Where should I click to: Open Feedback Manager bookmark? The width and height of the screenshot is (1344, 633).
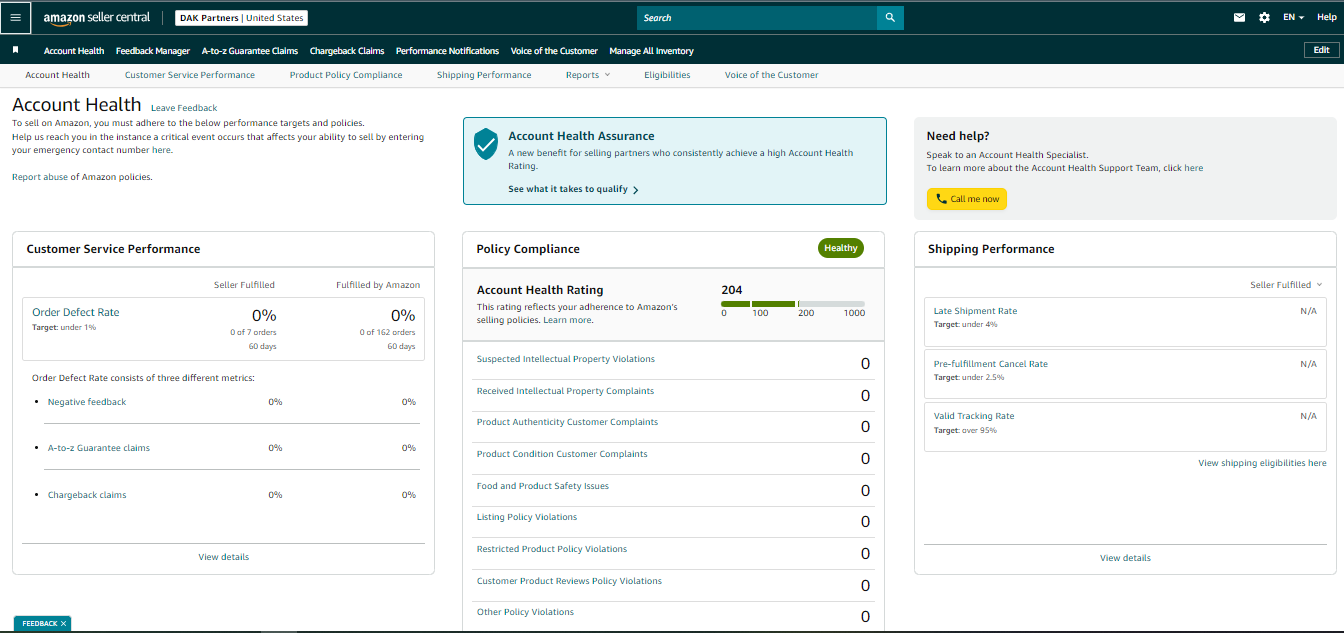tap(153, 51)
